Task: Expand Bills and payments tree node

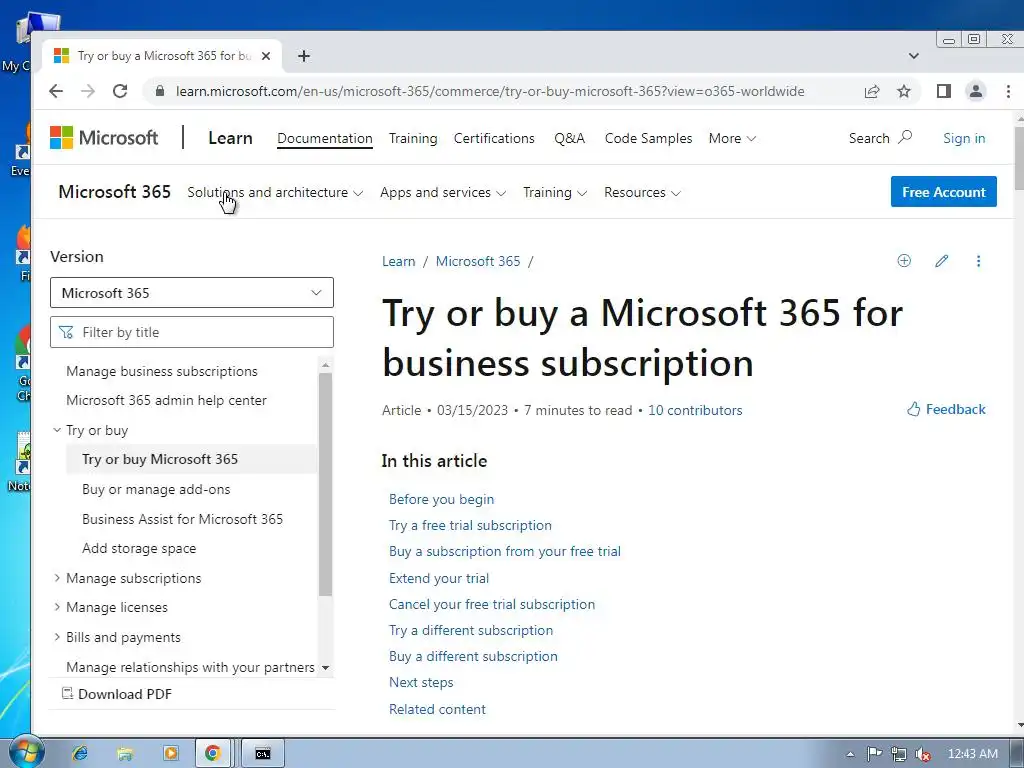Action: pyautogui.click(x=57, y=637)
